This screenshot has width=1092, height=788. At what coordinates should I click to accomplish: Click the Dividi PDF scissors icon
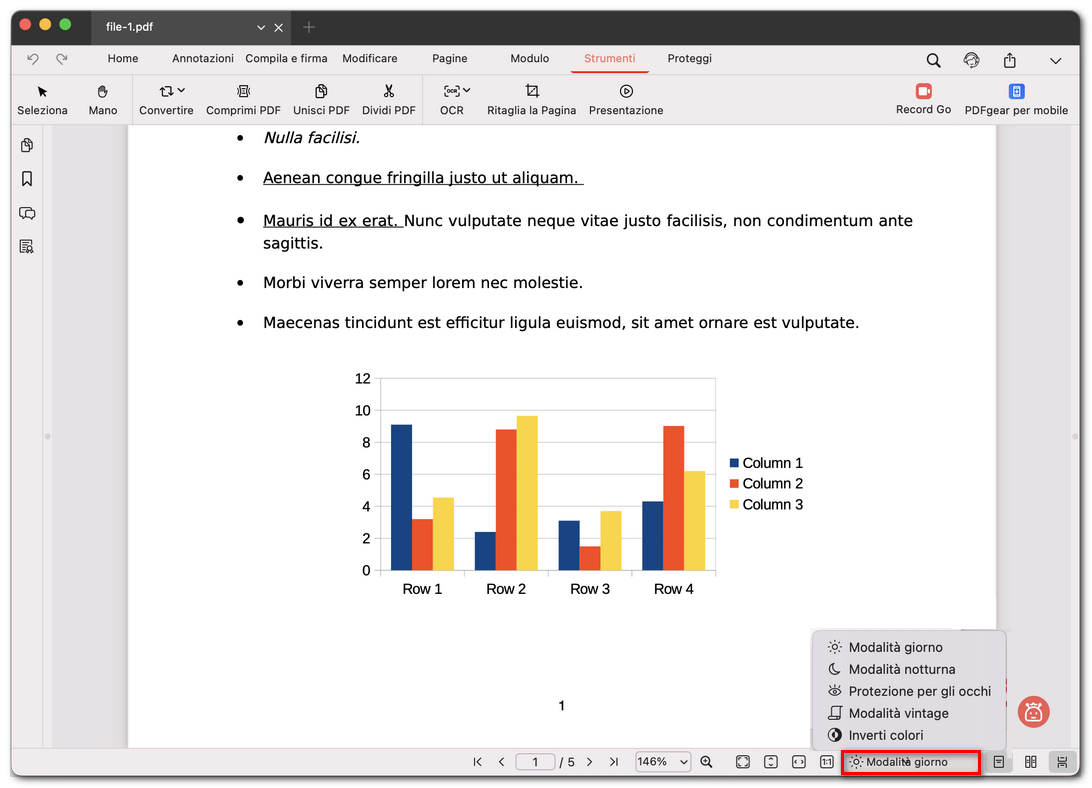point(389,91)
